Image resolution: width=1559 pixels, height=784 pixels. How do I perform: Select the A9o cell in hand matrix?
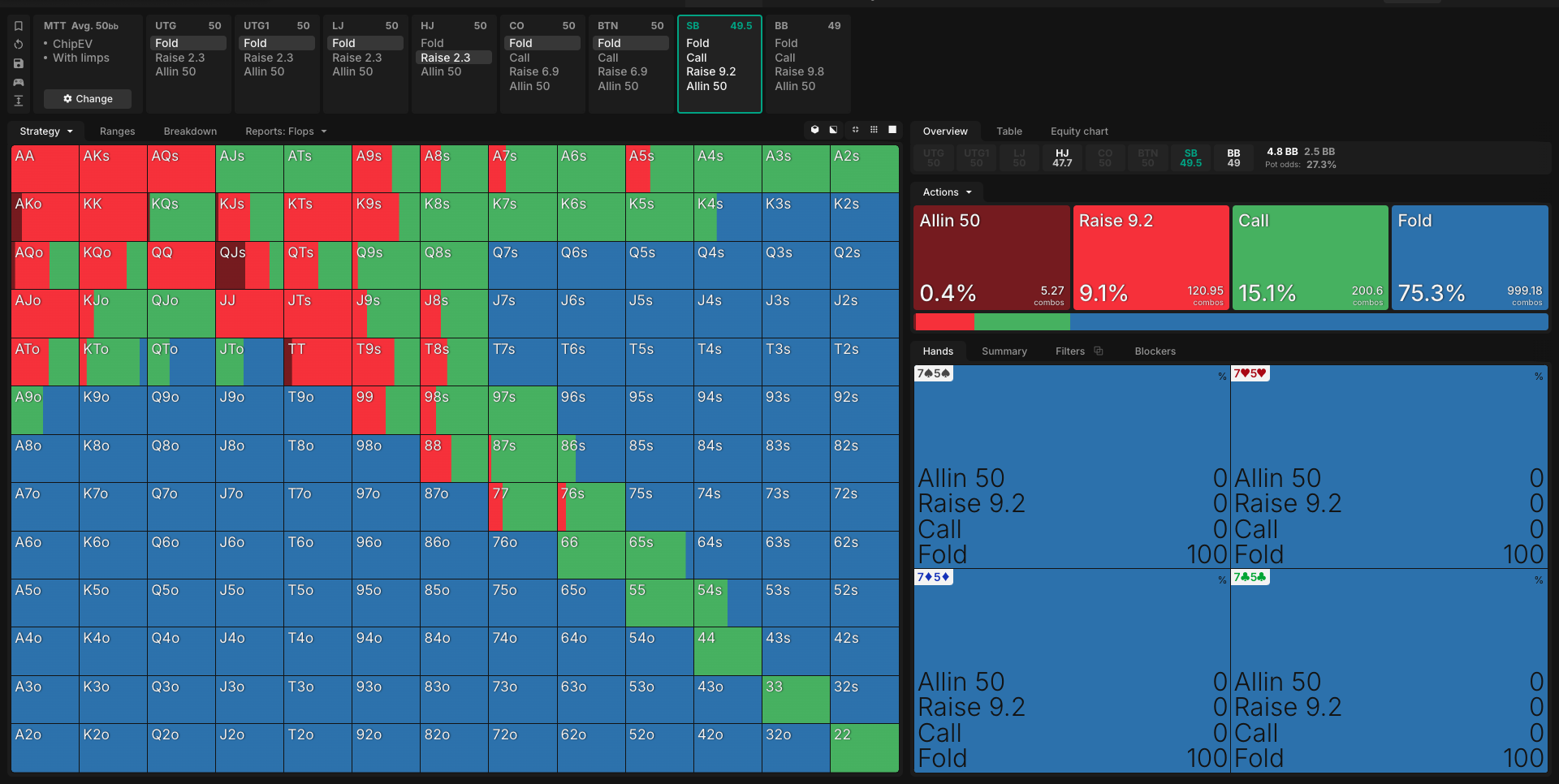(x=45, y=410)
